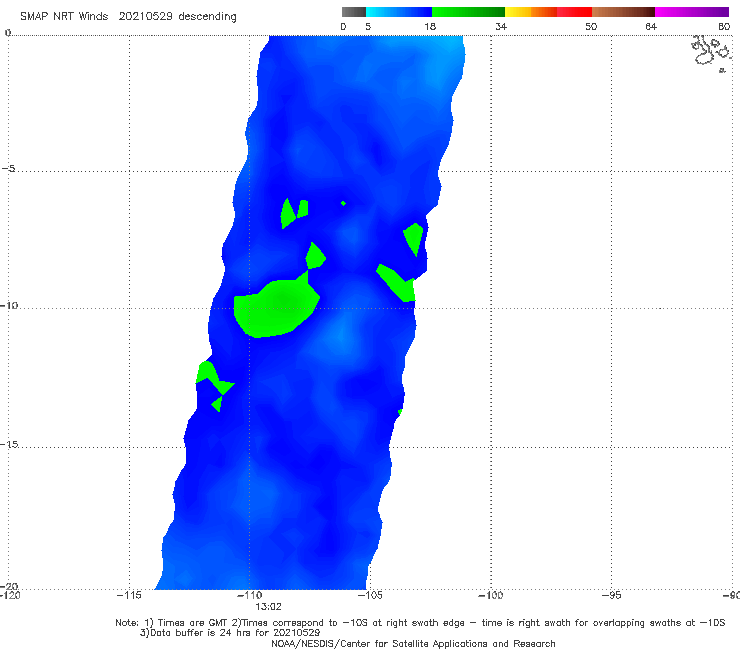Pick the cyan-to-blue segment of the color bar

(x=399, y=12)
